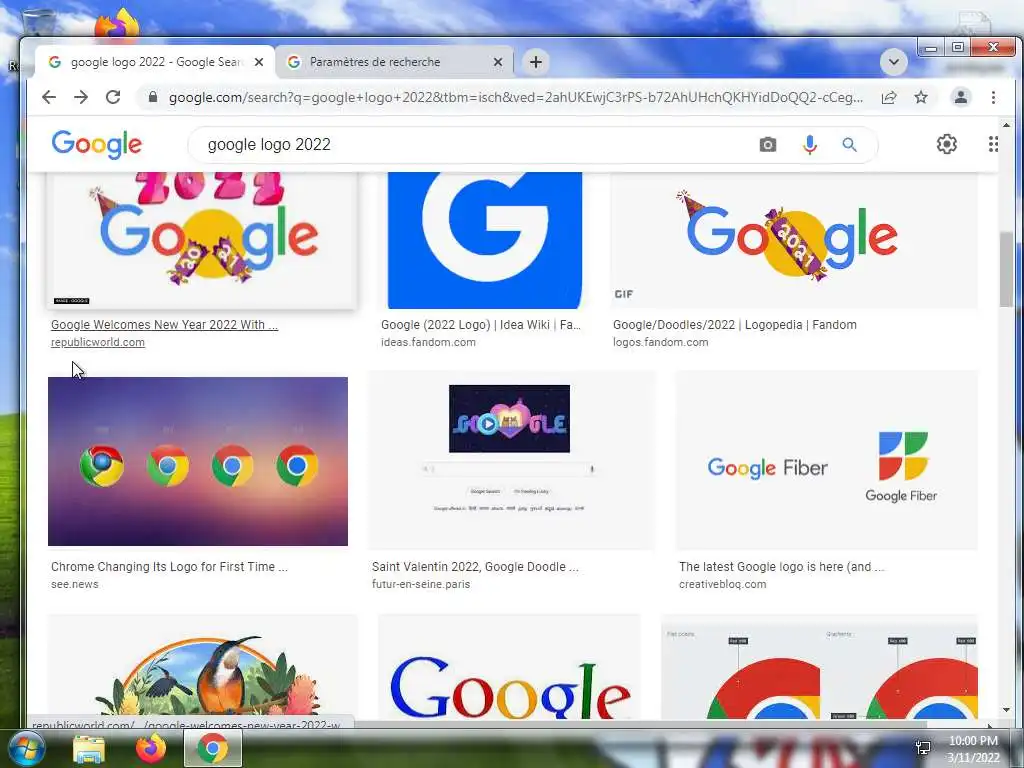Select the classic serif Google logo thumbnail
Viewport: 1024px width, 768px height.
[509, 666]
